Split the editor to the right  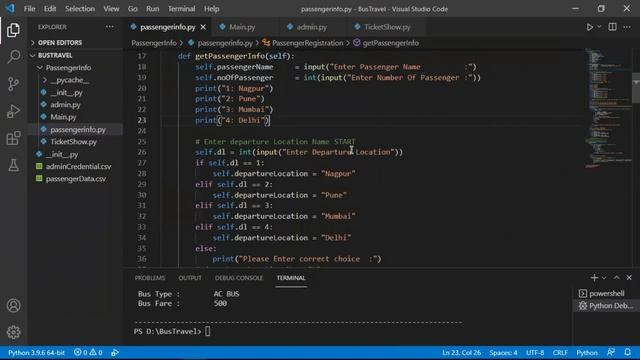(x=612, y=27)
